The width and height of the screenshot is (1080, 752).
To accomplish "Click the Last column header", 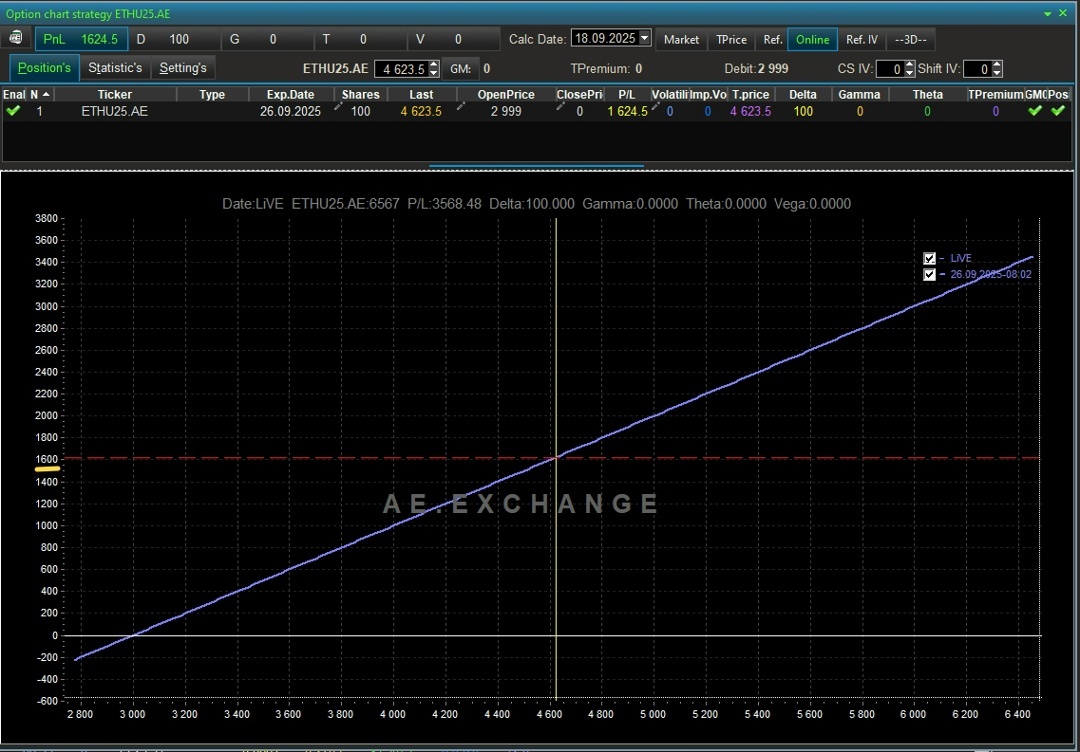I will pos(421,94).
